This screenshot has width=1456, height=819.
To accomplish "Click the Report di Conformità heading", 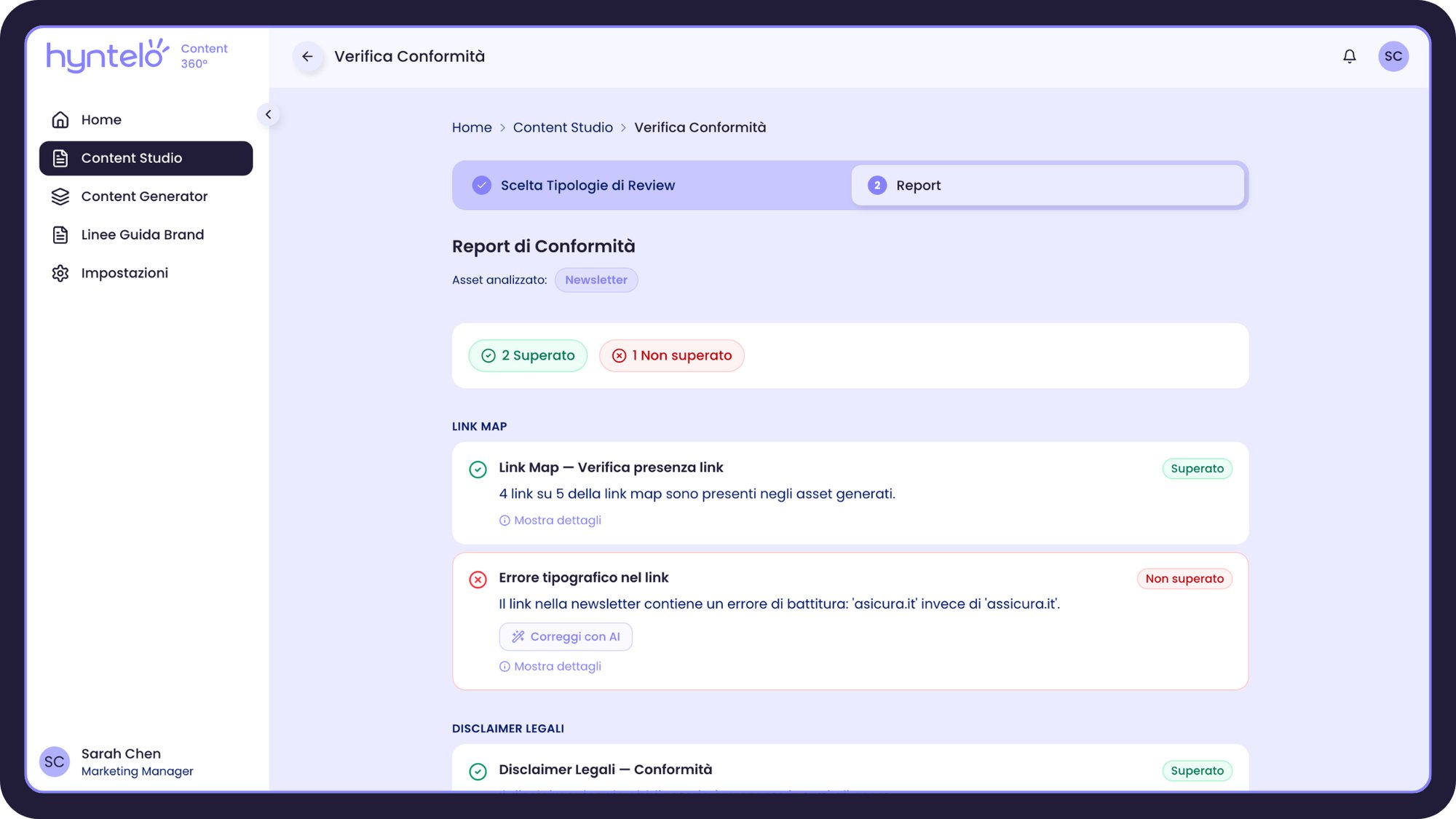I will tap(543, 247).
